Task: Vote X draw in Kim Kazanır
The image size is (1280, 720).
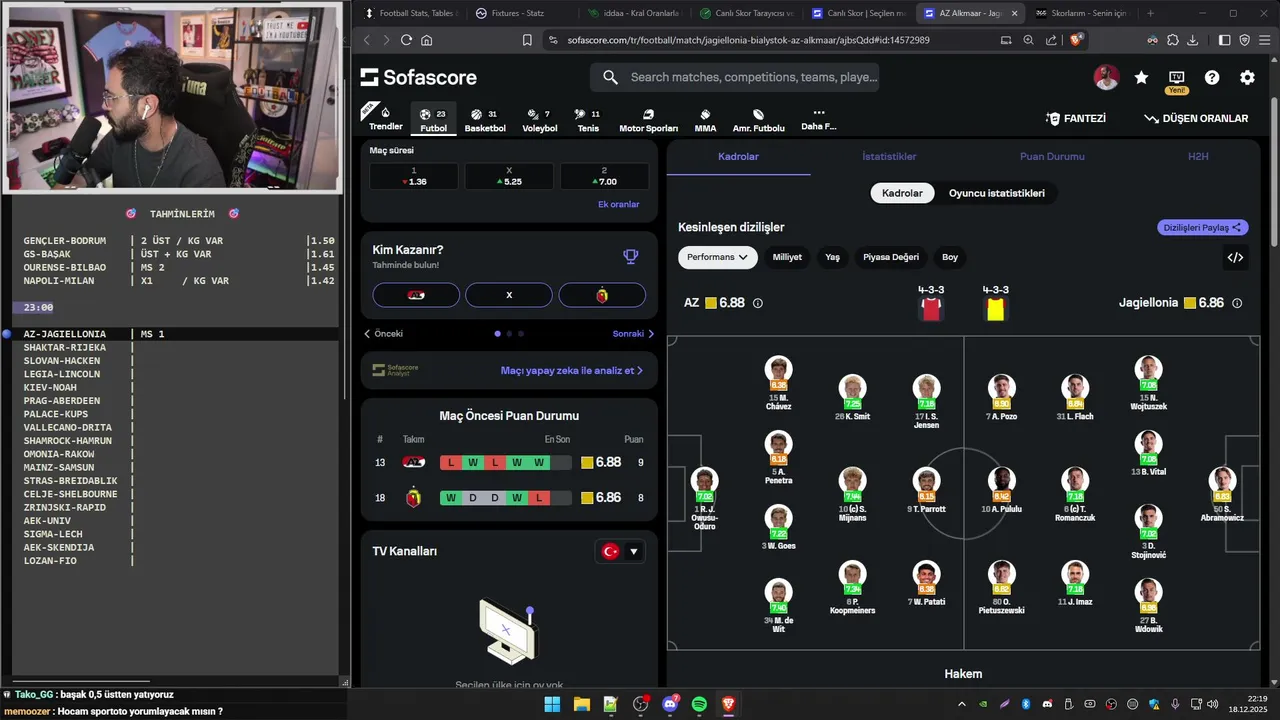Action: (509, 295)
